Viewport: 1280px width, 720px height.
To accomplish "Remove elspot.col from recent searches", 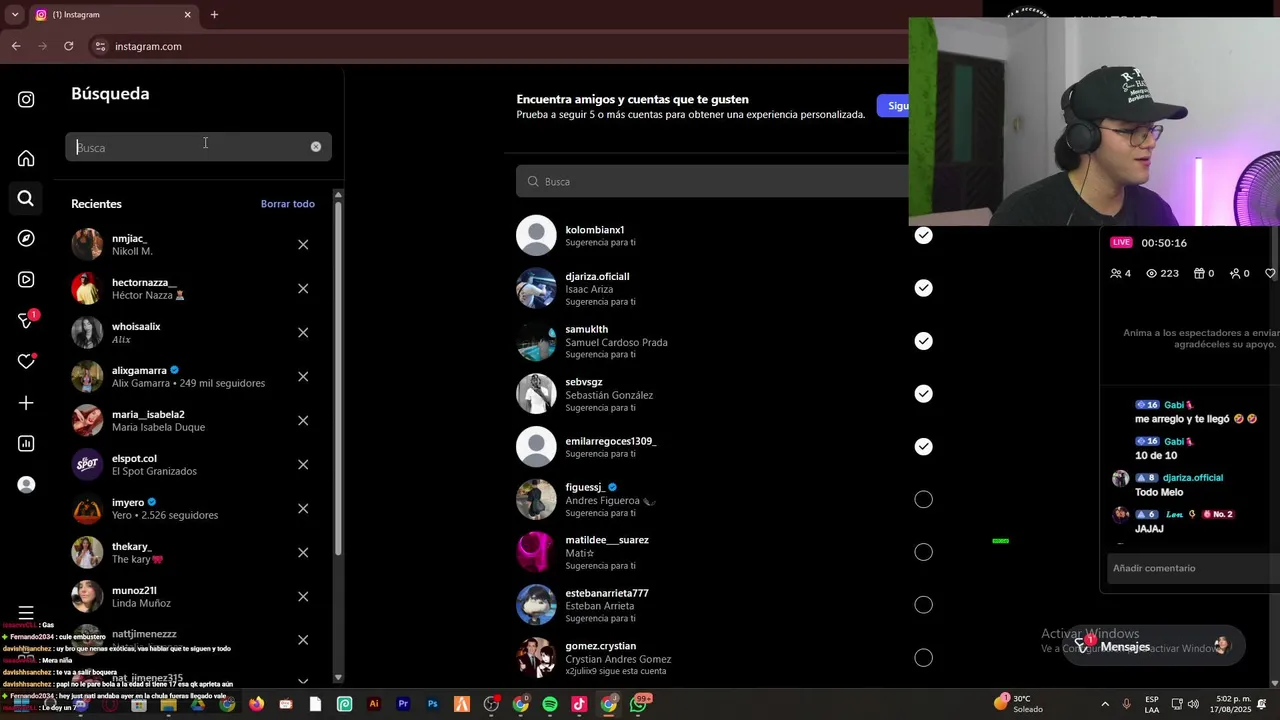I will [x=303, y=464].
